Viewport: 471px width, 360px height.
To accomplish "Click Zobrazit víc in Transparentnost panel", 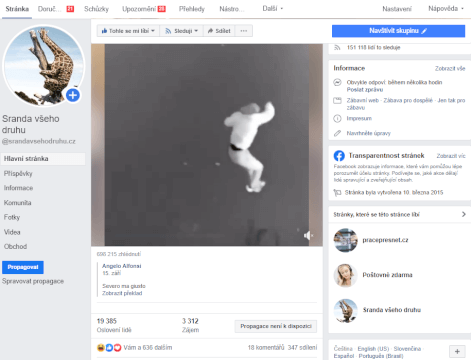I will click(x=451, y=156).
